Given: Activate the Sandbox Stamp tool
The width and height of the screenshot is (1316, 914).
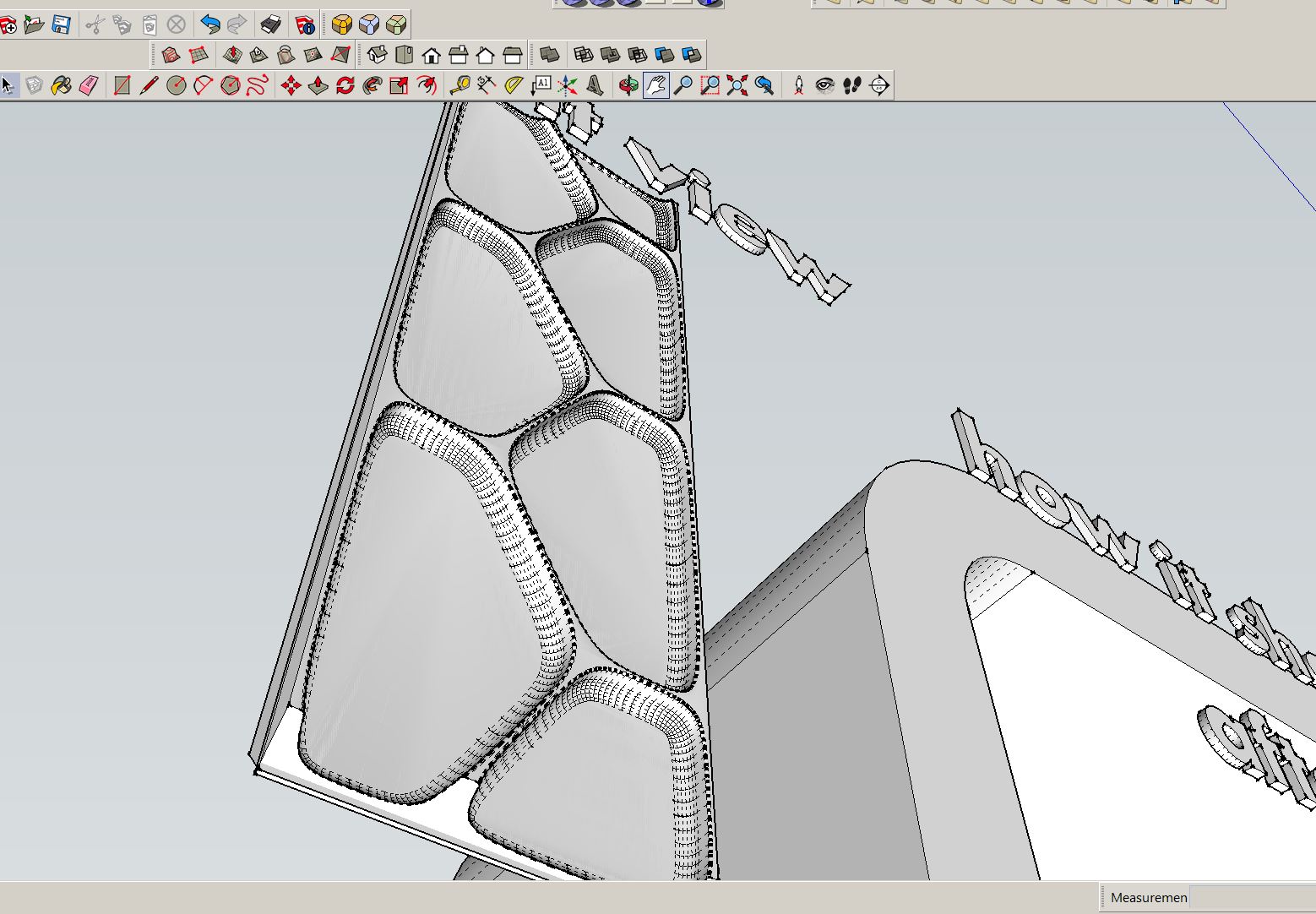Looking at the screenshot, I should (259, 55).
